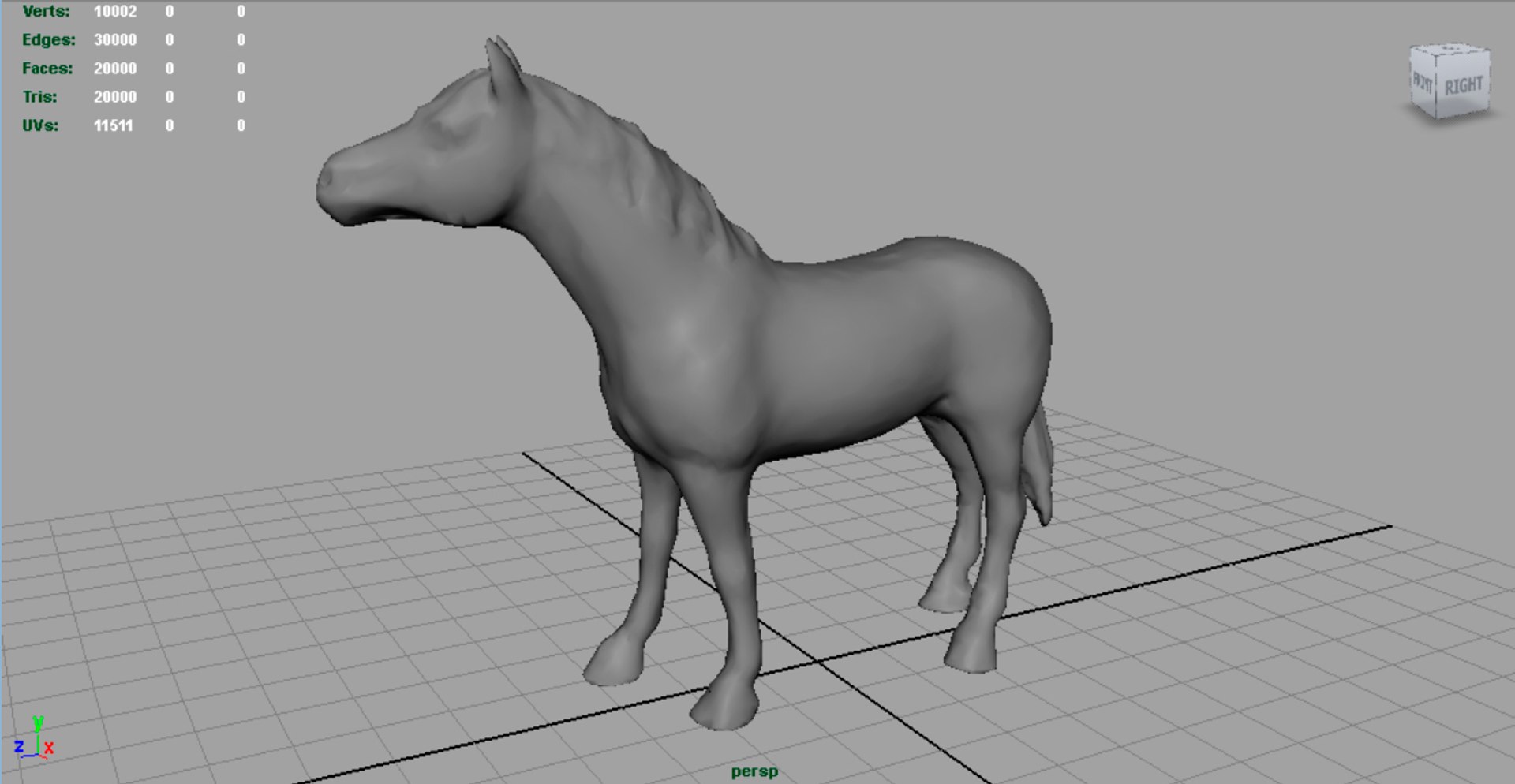The height and width of the screenshot is (784, 1515).
Task: Click the Tris label in the HUD
Action: (39, 96)
